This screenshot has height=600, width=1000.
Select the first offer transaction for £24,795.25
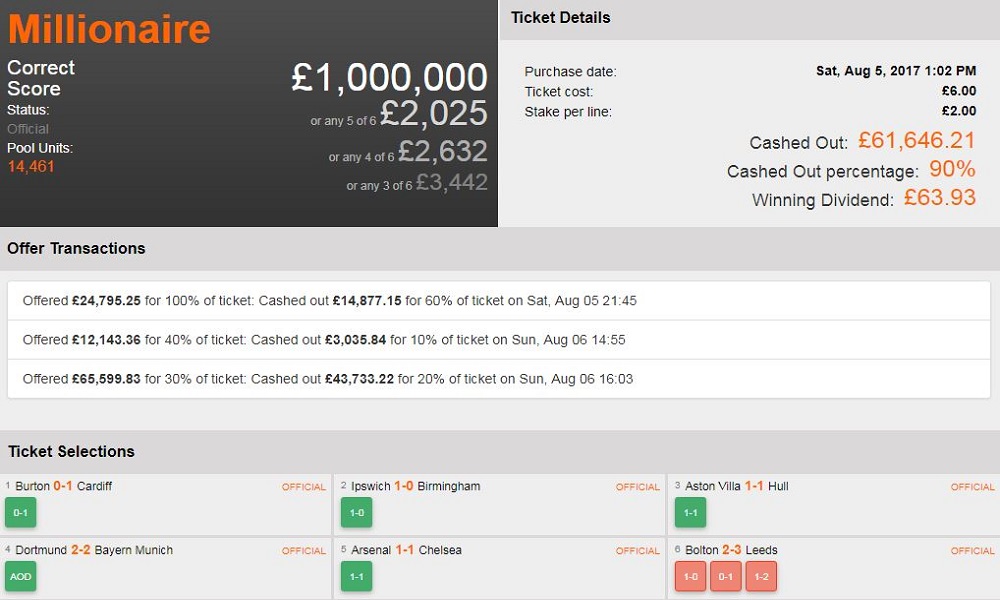330,300
